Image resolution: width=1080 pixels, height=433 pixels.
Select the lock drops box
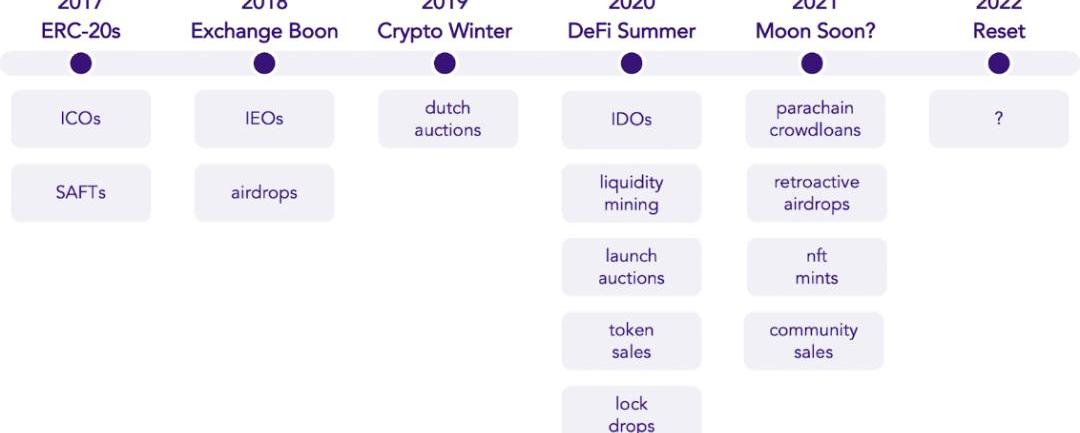click(632, 411)
